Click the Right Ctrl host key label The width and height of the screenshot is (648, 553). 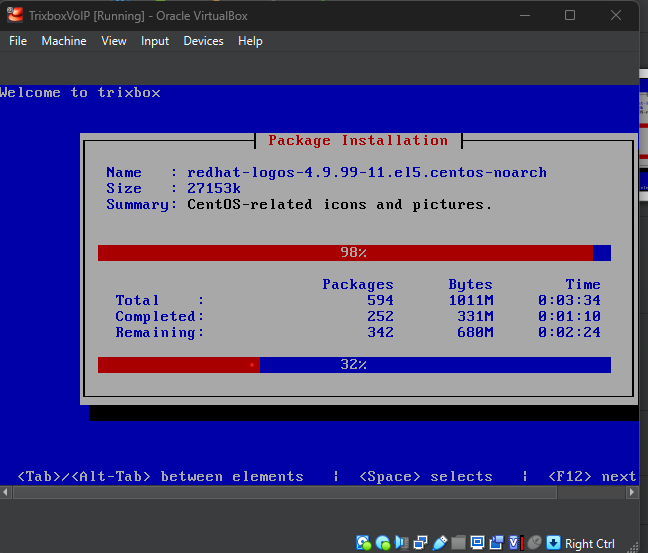pos(589,543)
